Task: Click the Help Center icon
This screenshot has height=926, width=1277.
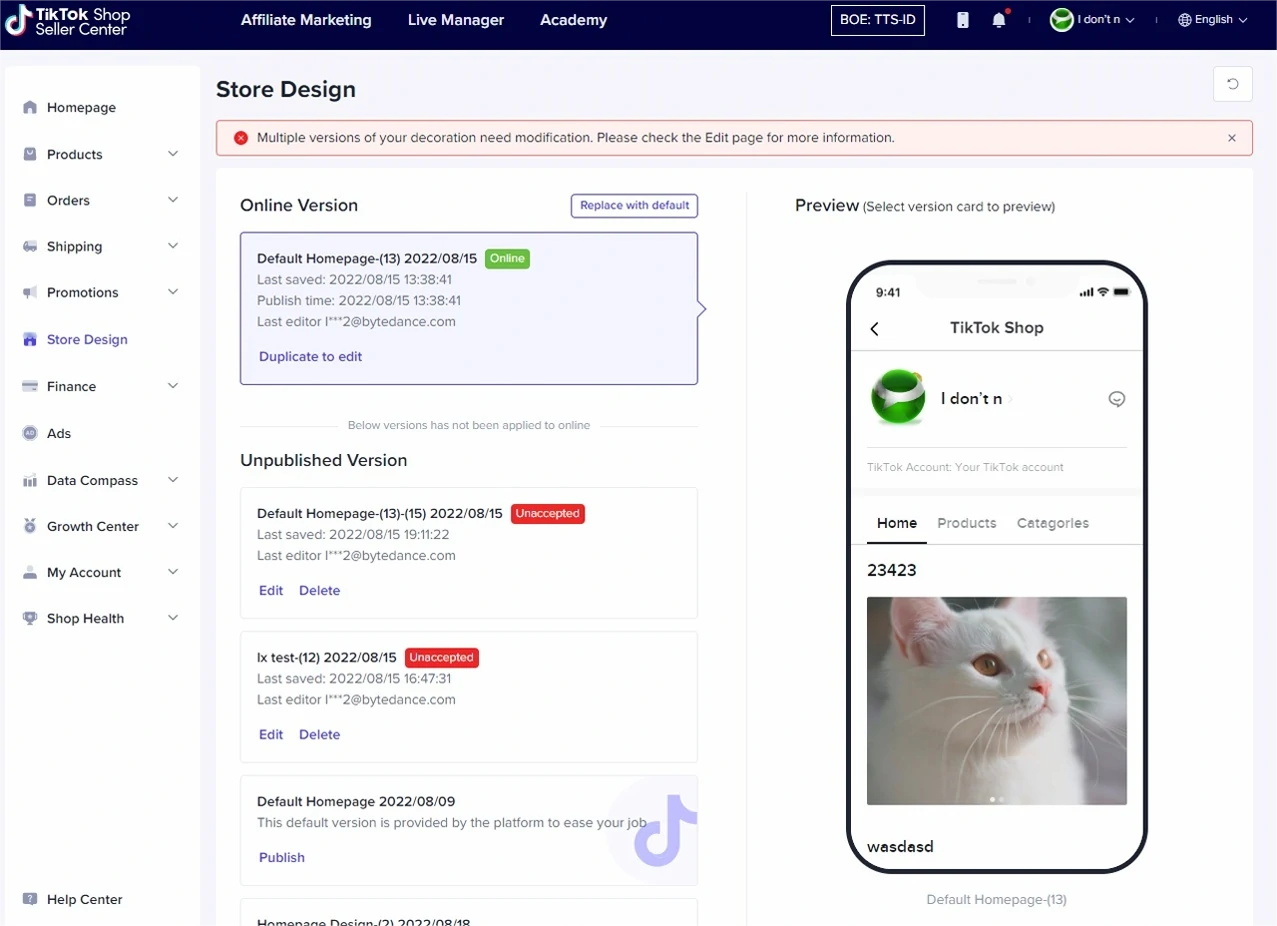Action: click(30, 899)
